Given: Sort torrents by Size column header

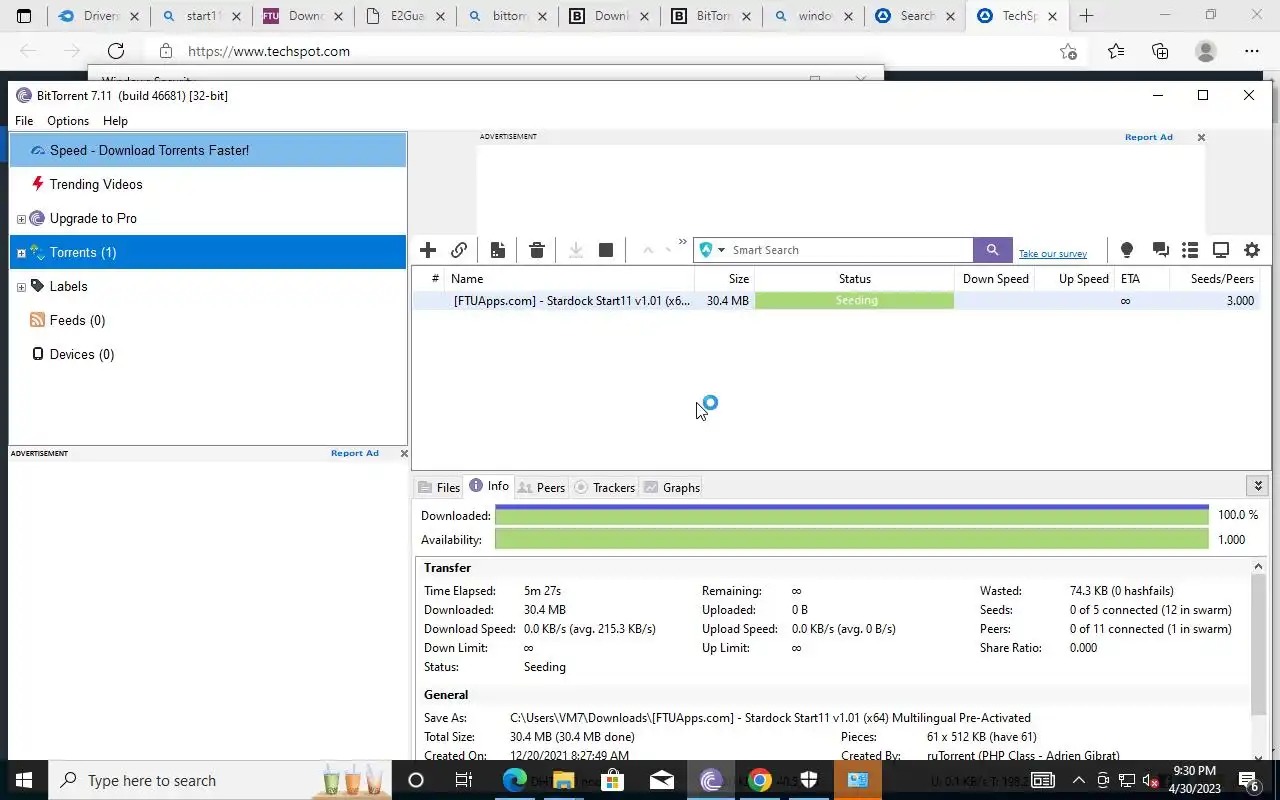Looking at the screenshot, I should pos(724,279).
